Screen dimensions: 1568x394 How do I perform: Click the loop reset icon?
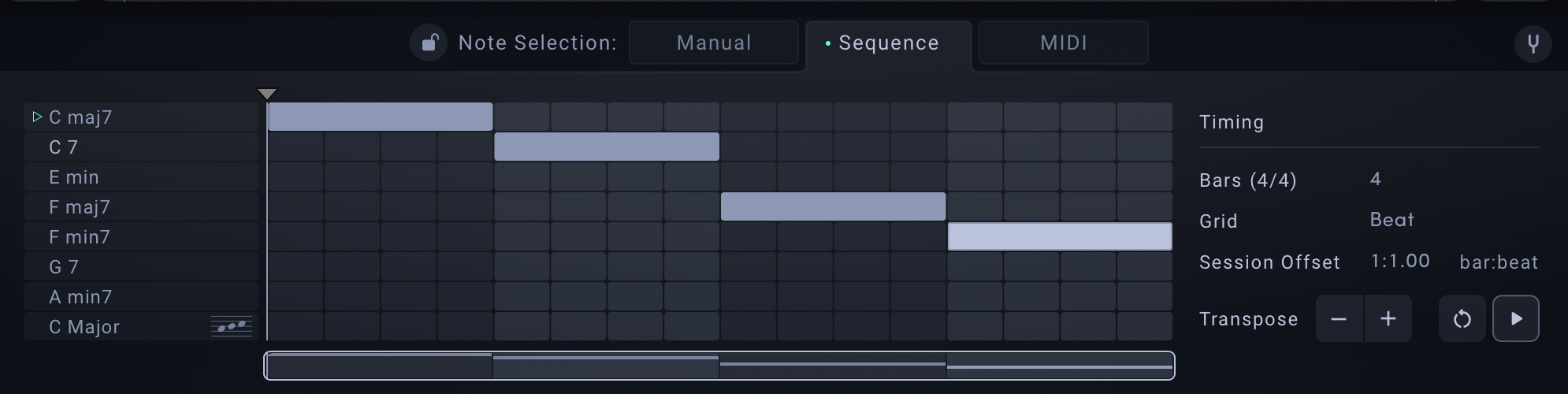click(1462, 319)
